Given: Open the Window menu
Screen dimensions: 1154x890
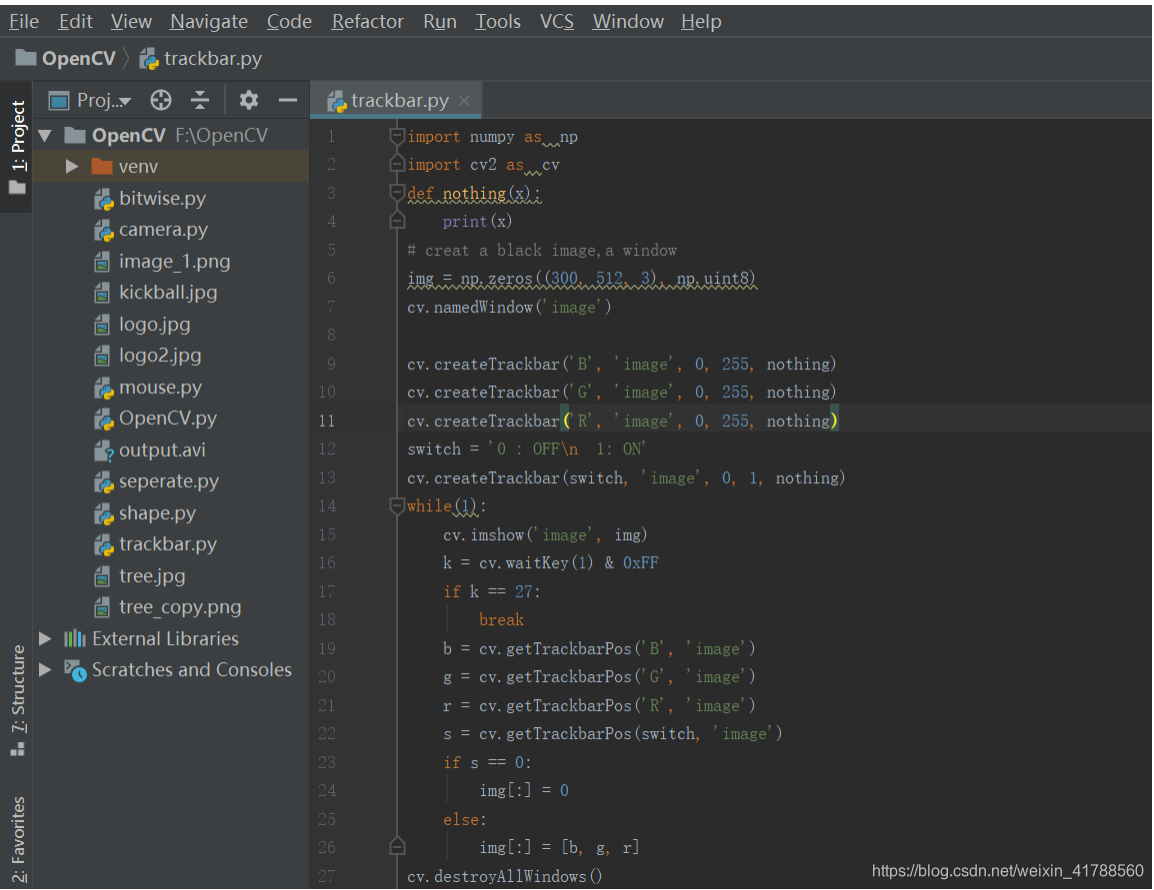Looking at the screenshot, I should tap(628, 21).
